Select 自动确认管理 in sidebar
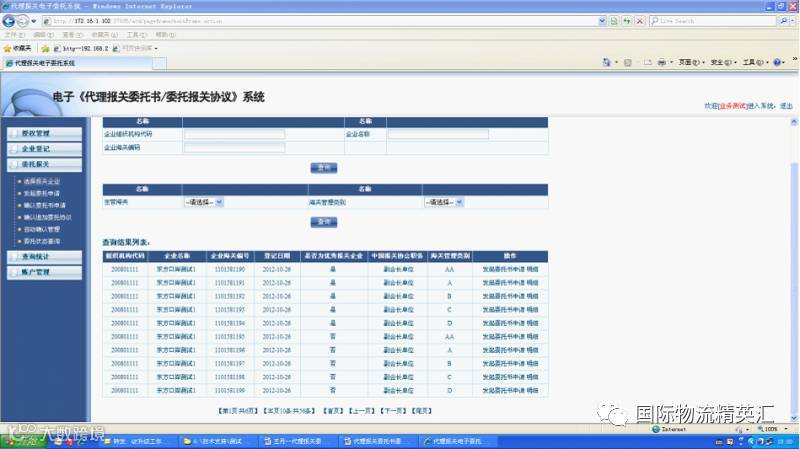 click(x=41, y=230)
